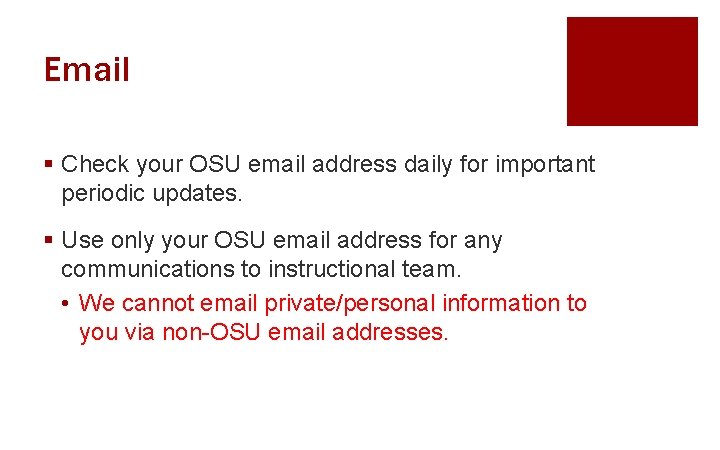Click the square bullet before "Check your OSU"
The height and width of the screenshot is (450, 720).
[x=49, y=163]
